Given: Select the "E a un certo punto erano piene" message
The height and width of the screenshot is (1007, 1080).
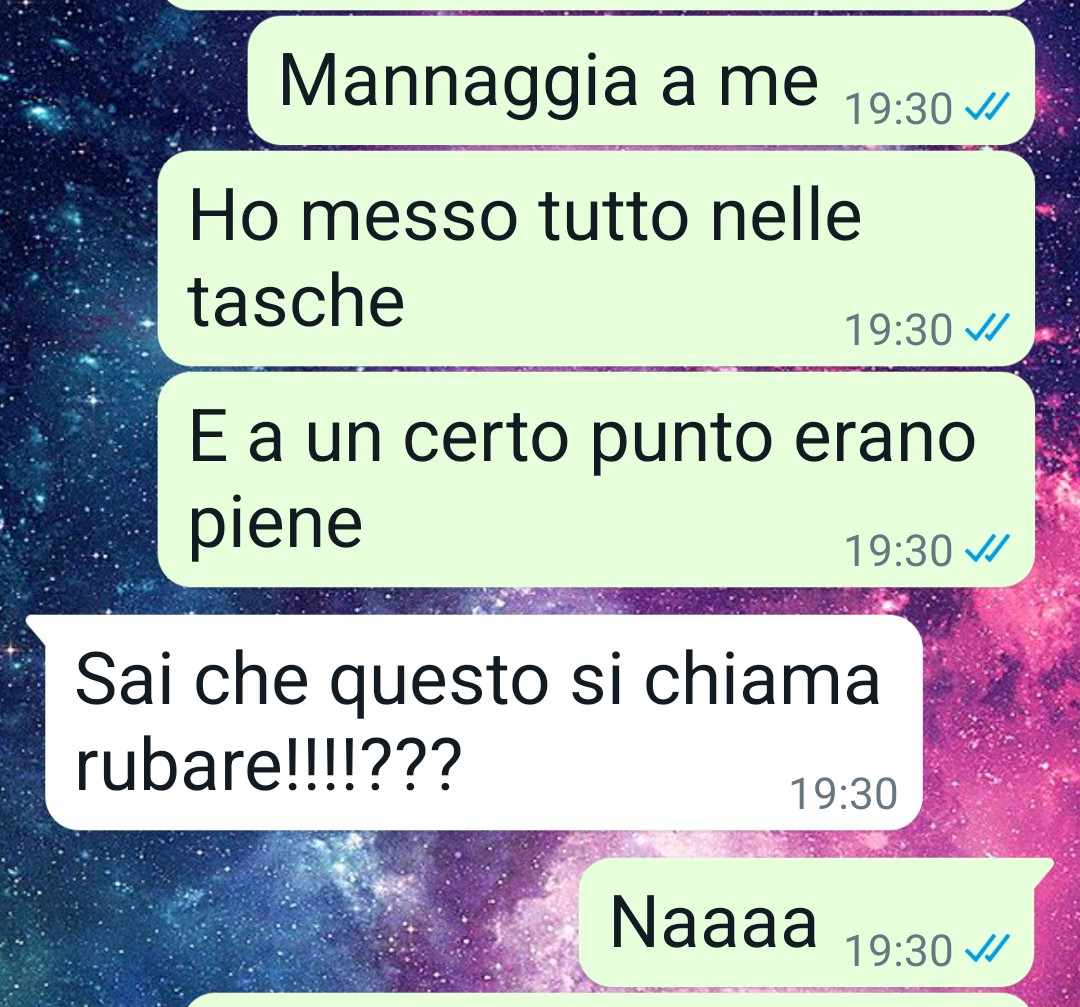Looking at the screenshot, I should [596, 480].
